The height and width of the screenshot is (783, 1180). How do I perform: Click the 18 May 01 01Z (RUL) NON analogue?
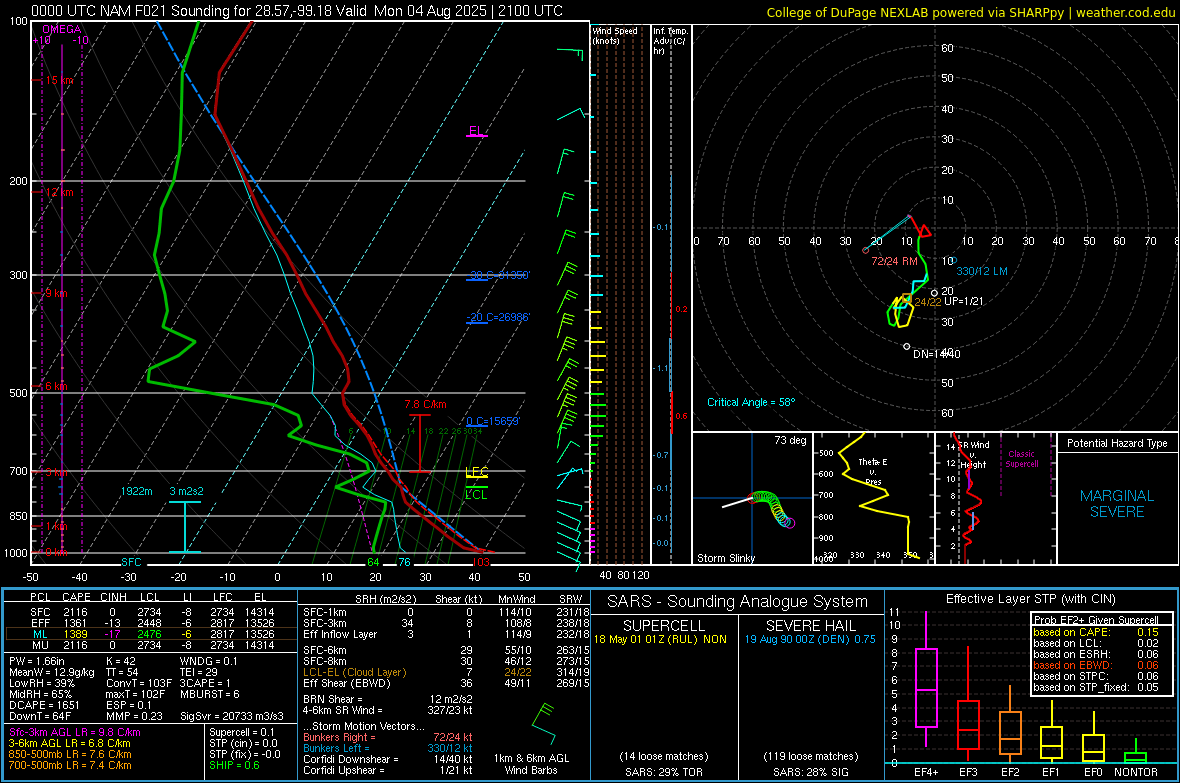(661, 639)
